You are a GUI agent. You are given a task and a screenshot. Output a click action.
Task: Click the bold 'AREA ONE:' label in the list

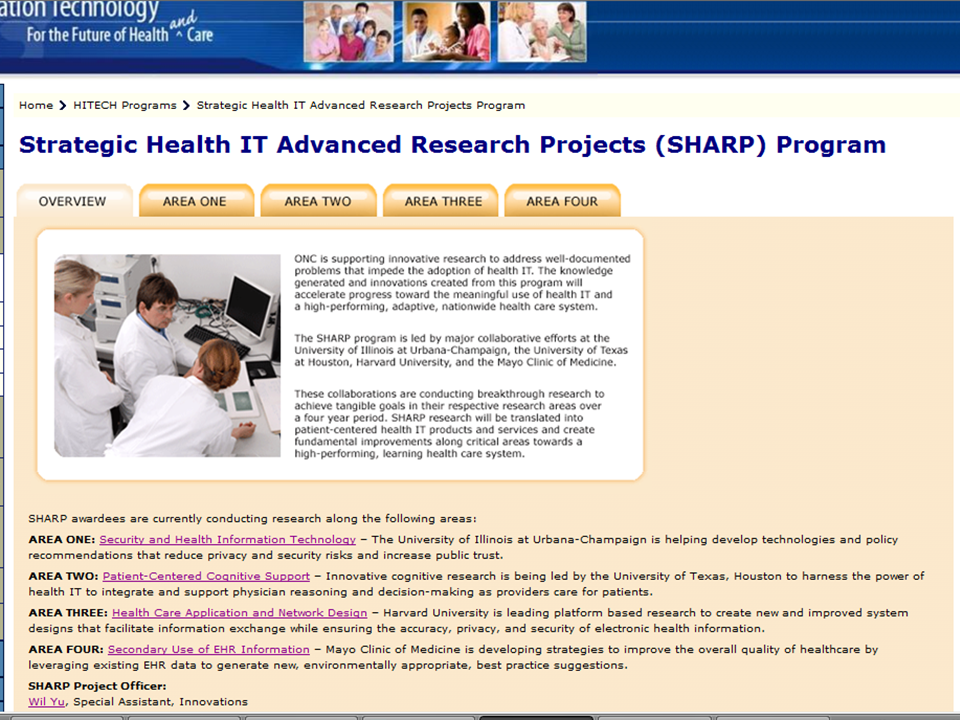62,539
